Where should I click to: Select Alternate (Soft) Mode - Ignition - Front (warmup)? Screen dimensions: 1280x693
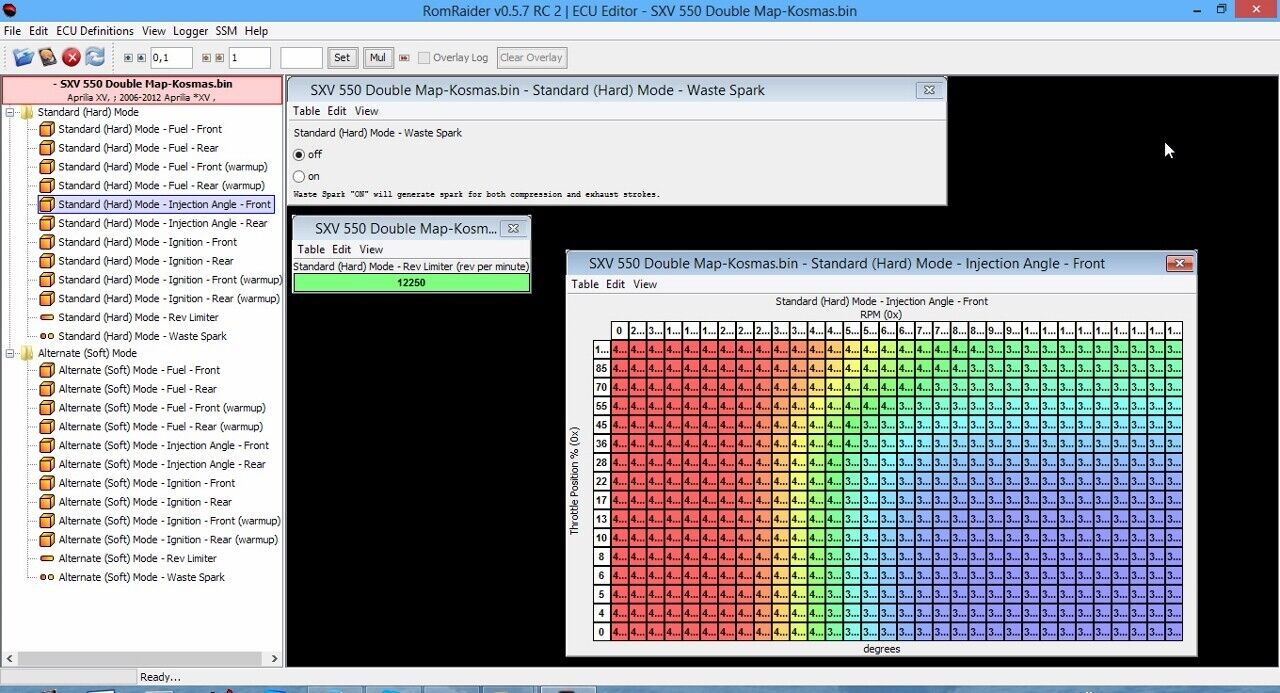(x=169, y=521)
